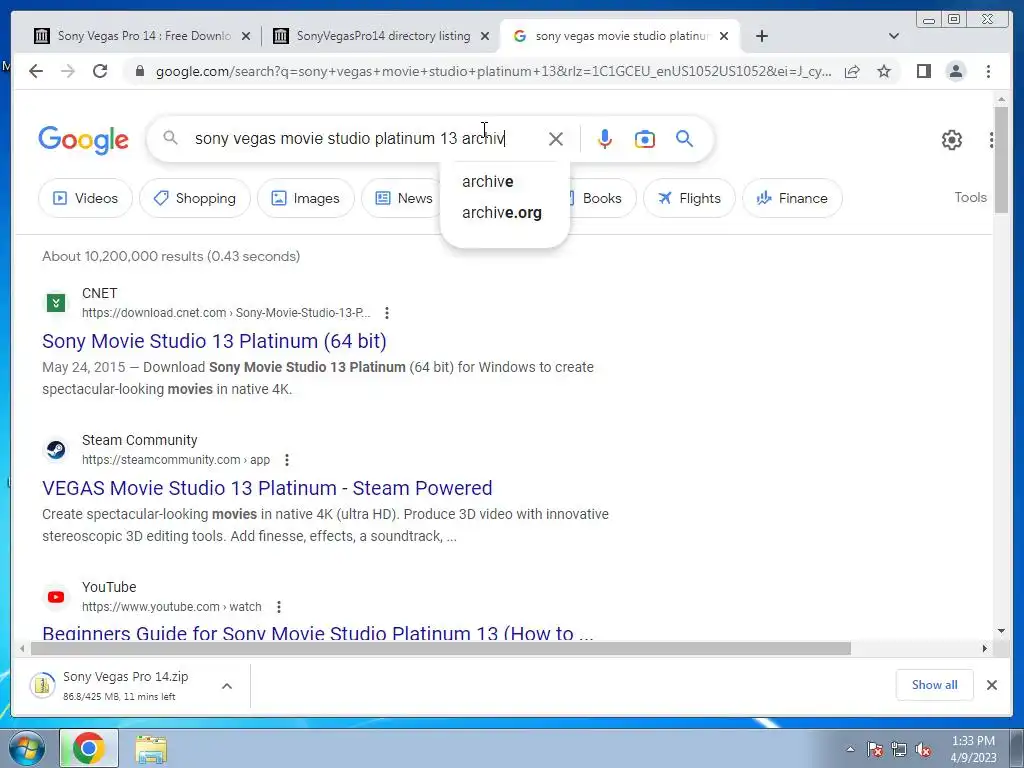
Task: Open the Chrome three-dot menu
Action: tap(988, 71)
